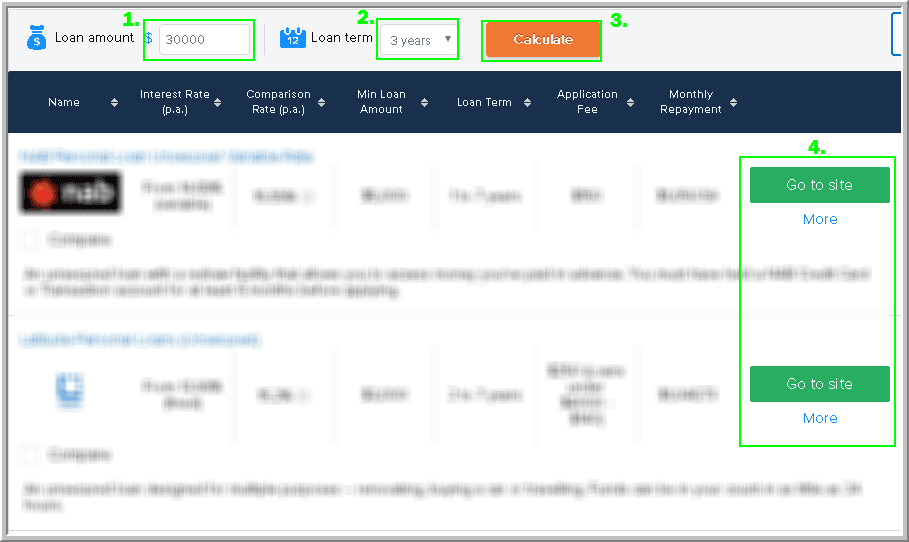Open the More link for the Latitude loan
The image size is (909, 542).
820,418
